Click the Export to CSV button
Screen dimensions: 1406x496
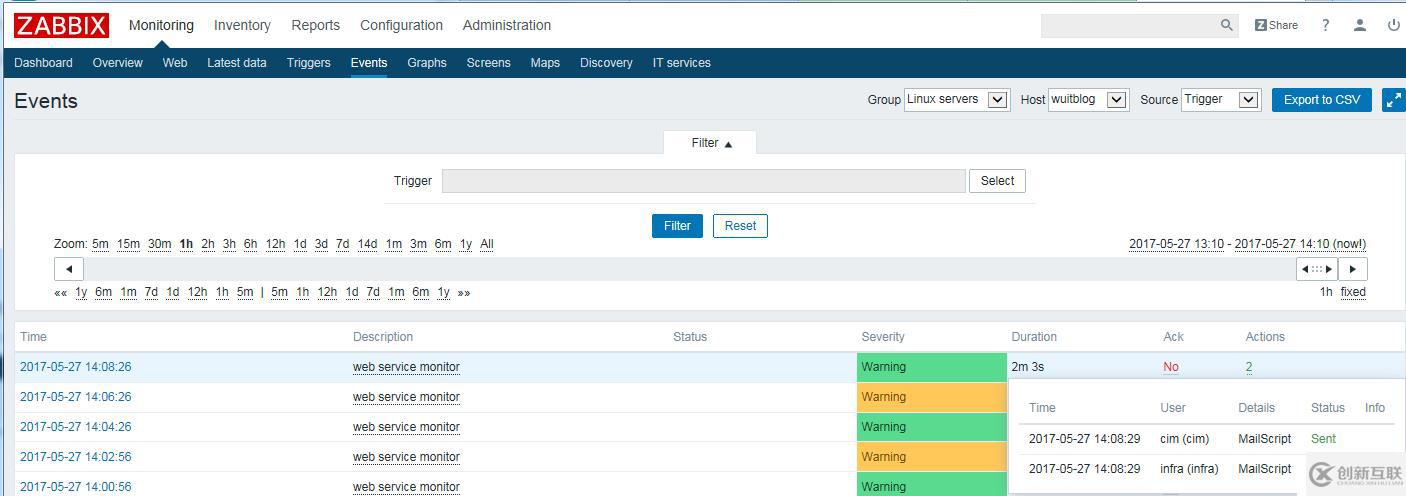(1322, 99)
